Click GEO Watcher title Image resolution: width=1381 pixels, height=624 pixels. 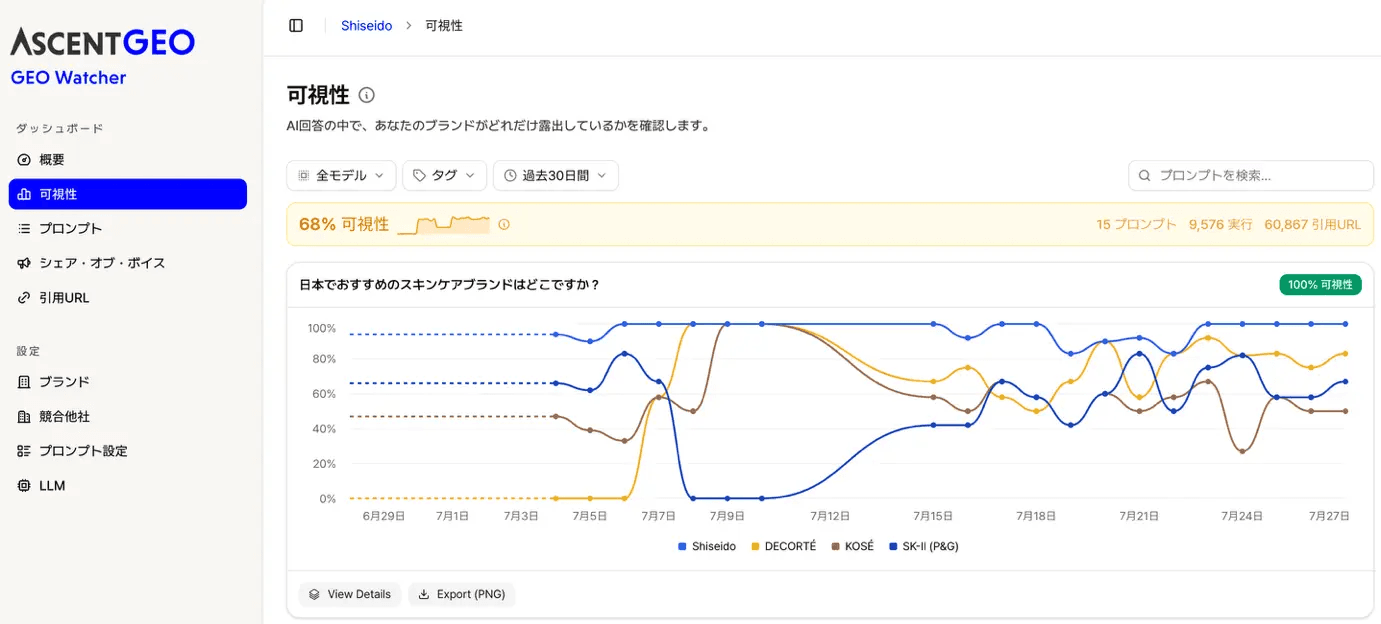[68, 78]
